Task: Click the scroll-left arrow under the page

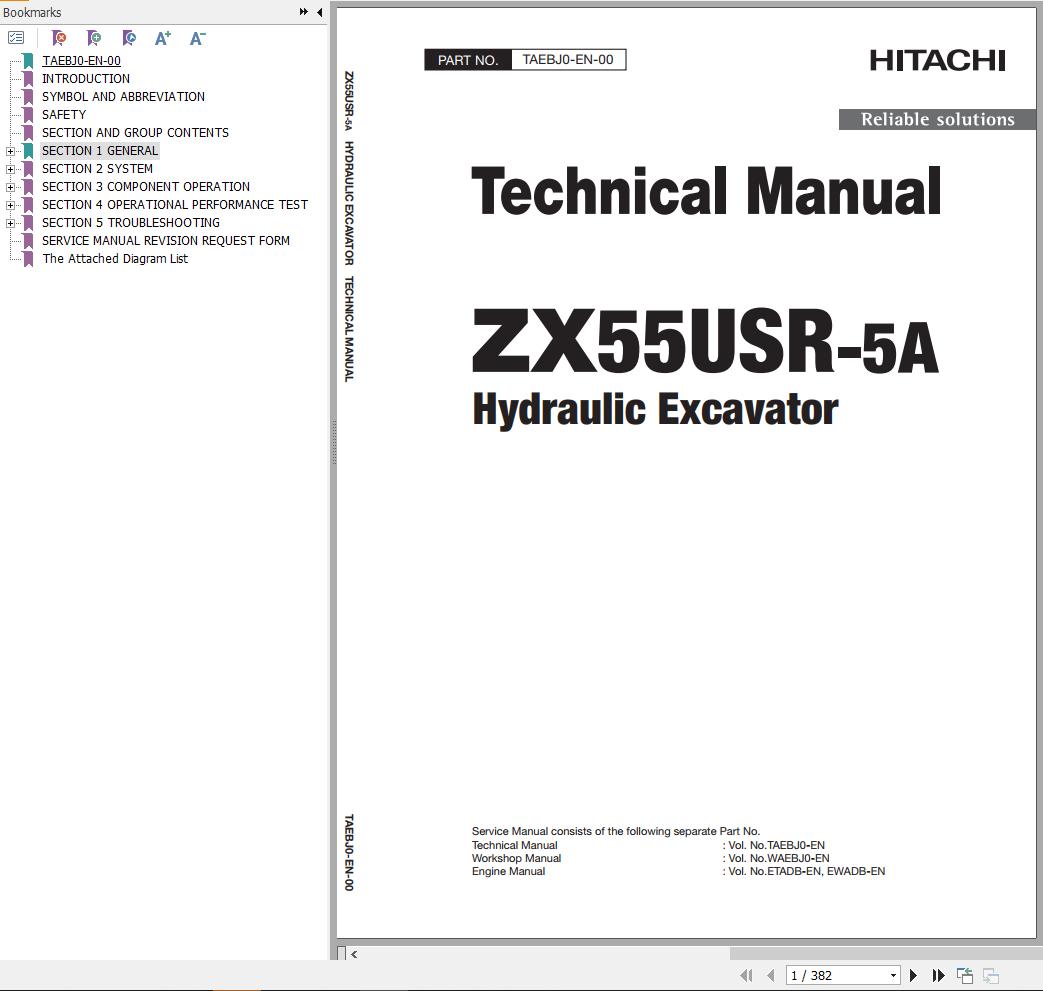Action: (354, 954)
